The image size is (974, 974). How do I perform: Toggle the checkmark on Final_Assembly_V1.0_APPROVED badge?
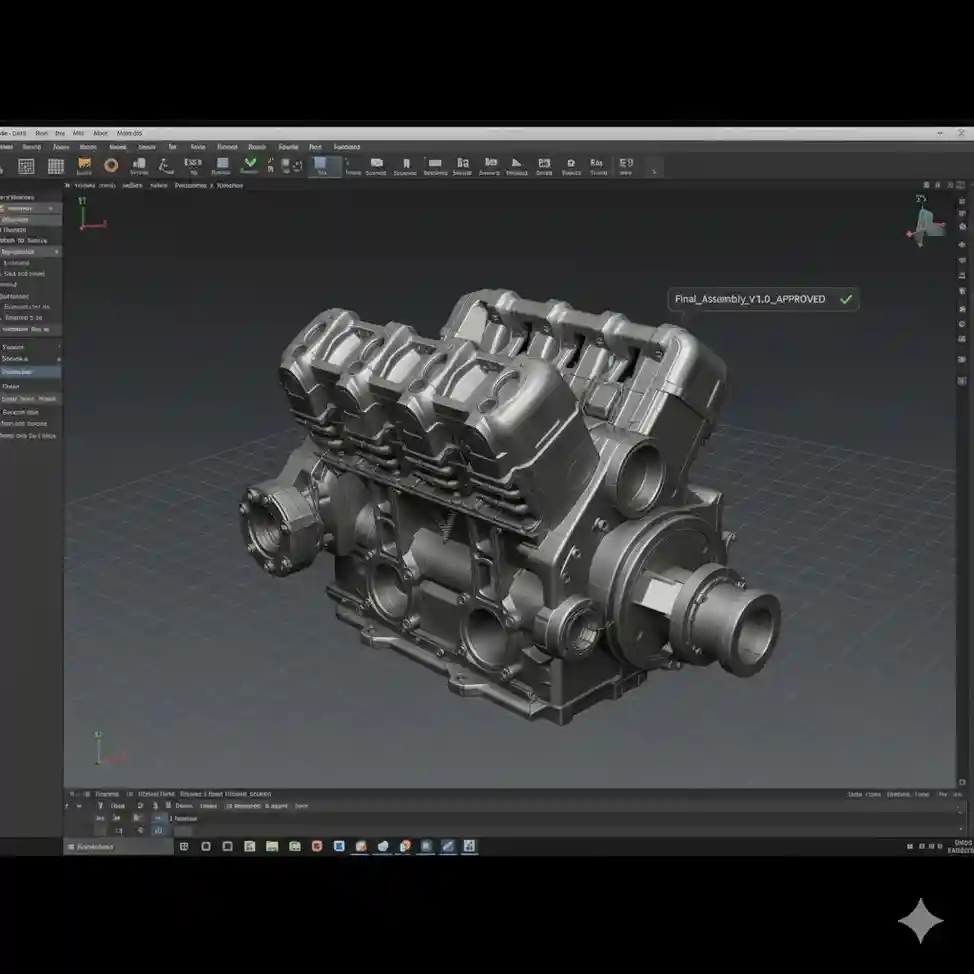click(x=845, y=299)
